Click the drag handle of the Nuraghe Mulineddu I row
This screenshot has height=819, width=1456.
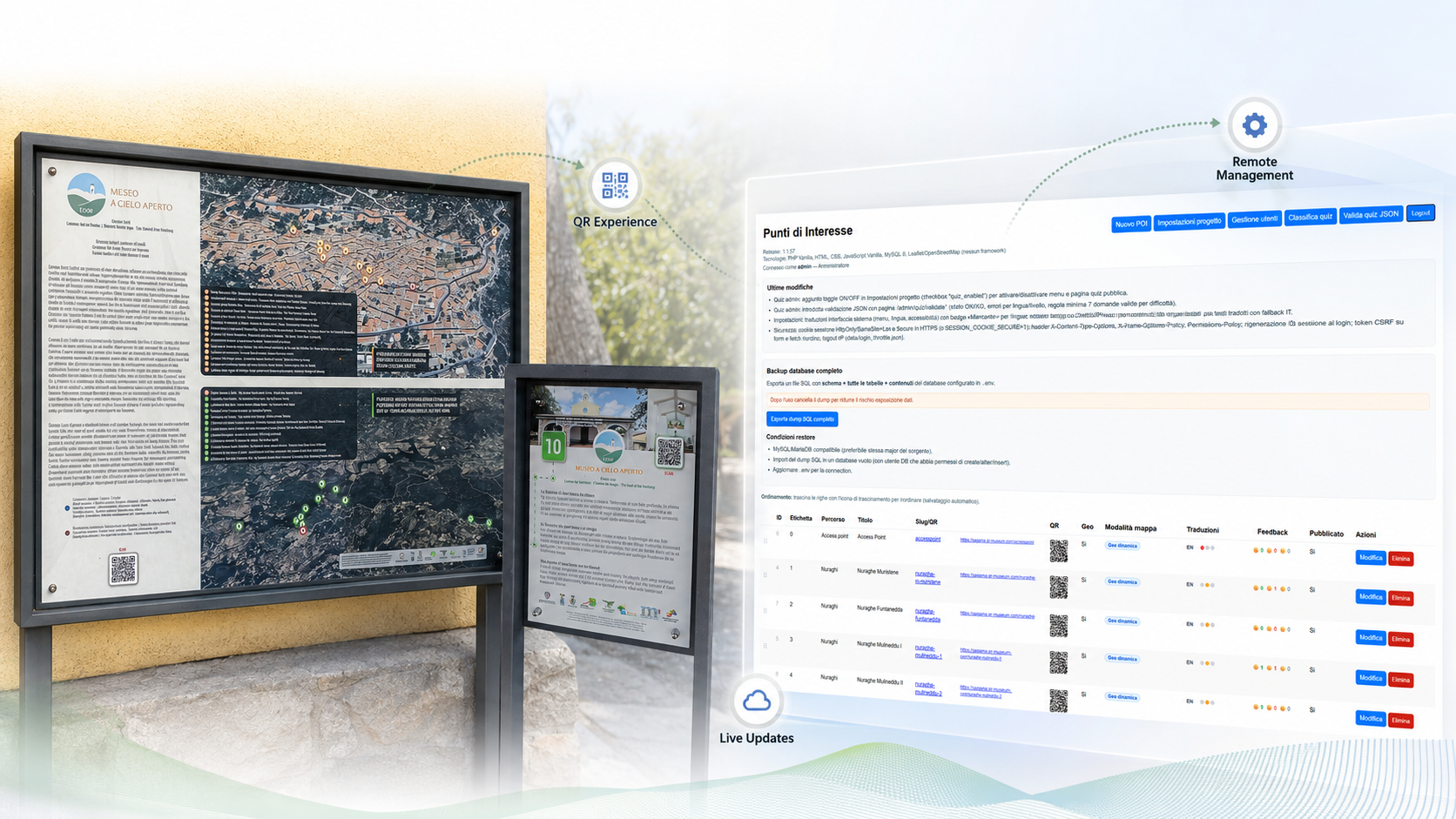[766, 645]
